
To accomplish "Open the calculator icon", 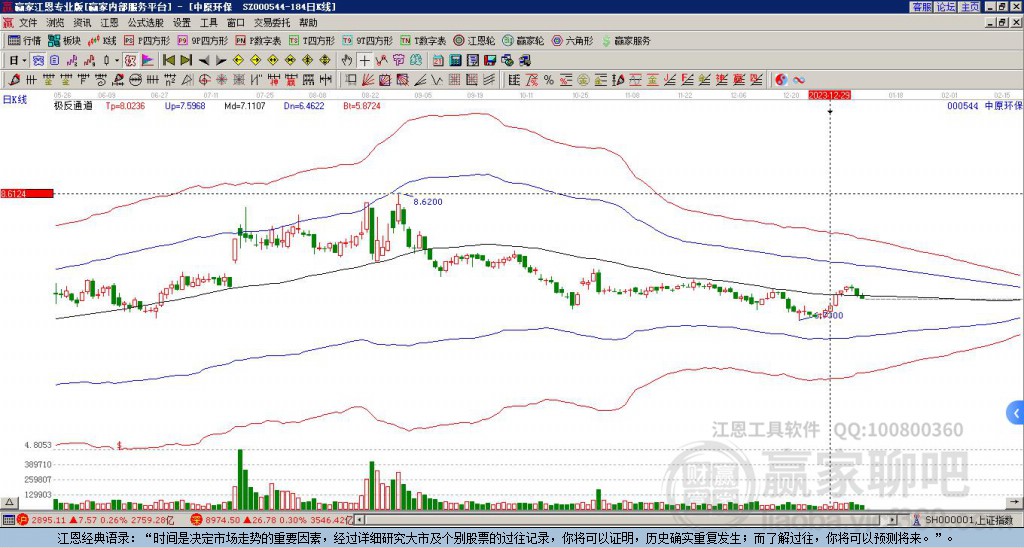I will [x=456, y=61].
